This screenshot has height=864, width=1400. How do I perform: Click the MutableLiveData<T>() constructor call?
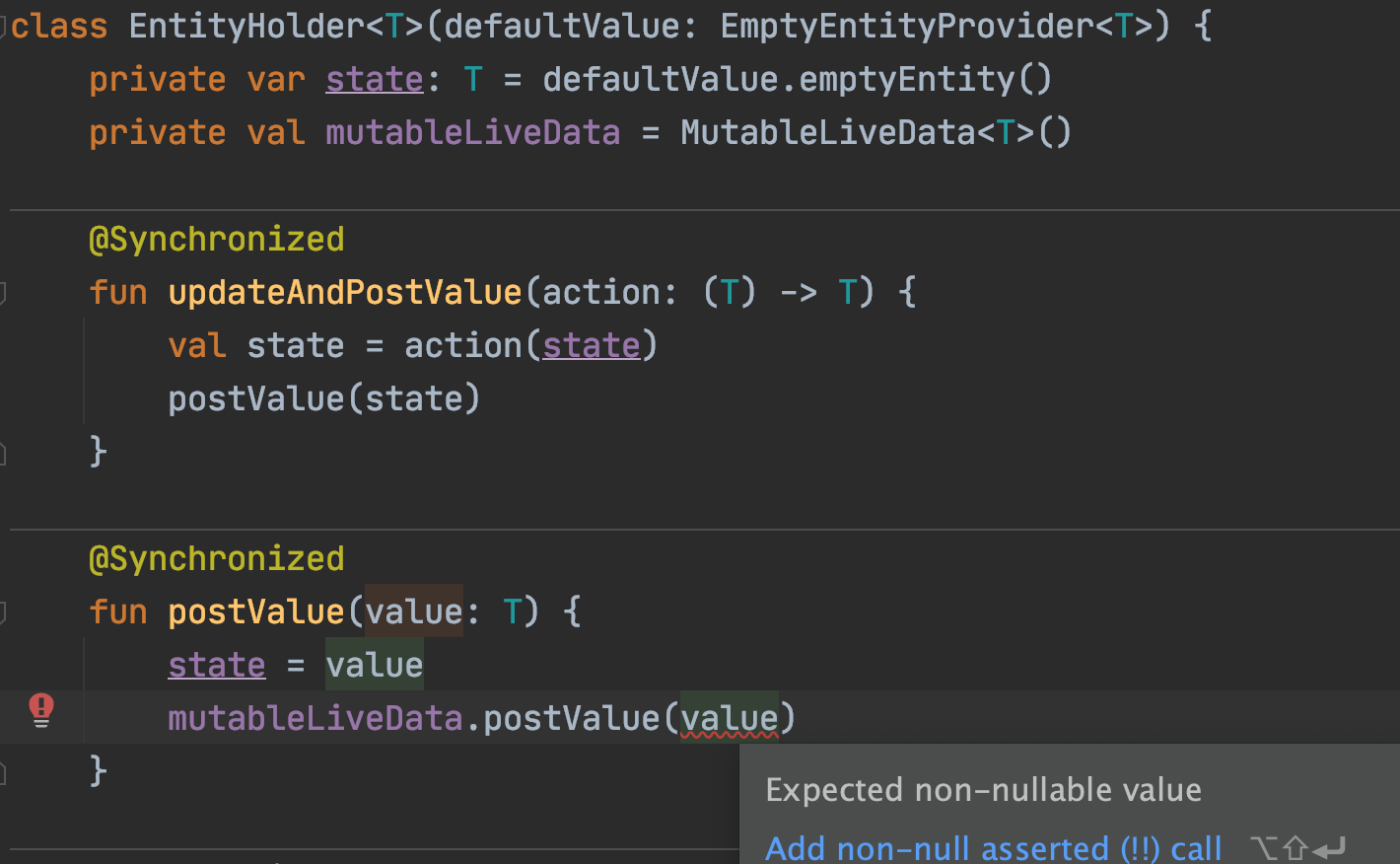tap(875, 133)
